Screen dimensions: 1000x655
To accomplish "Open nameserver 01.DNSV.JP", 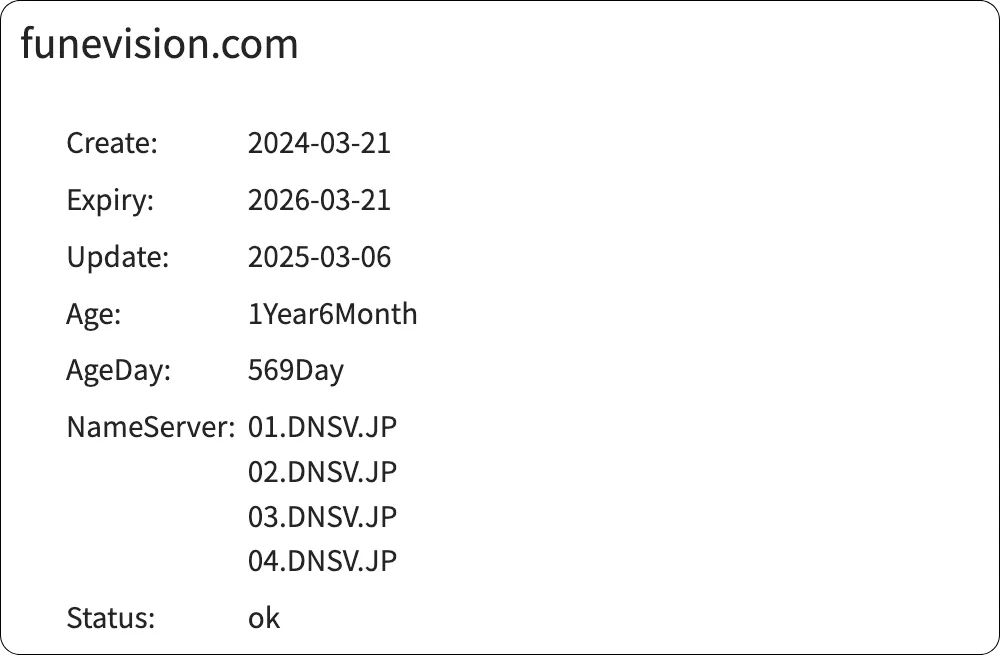I will click(x=322, y=428).
